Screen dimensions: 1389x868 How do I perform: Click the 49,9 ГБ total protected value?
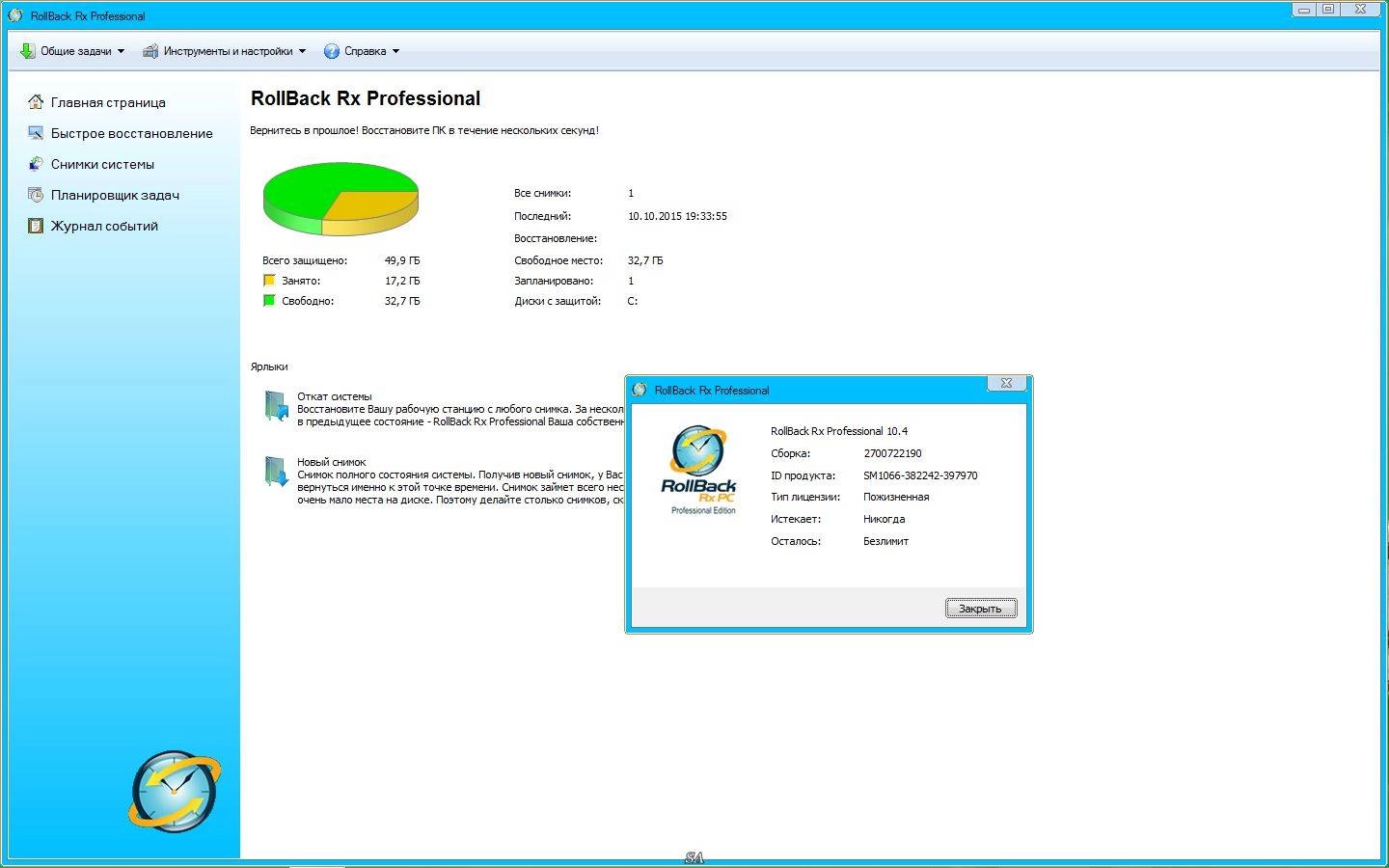pyautogui.click(x=402, y=260)
